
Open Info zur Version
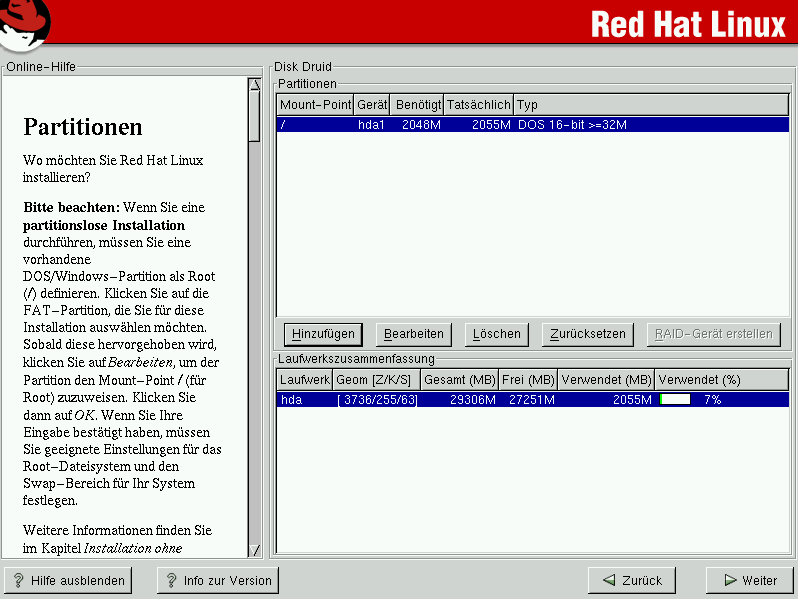coord(217,580)
